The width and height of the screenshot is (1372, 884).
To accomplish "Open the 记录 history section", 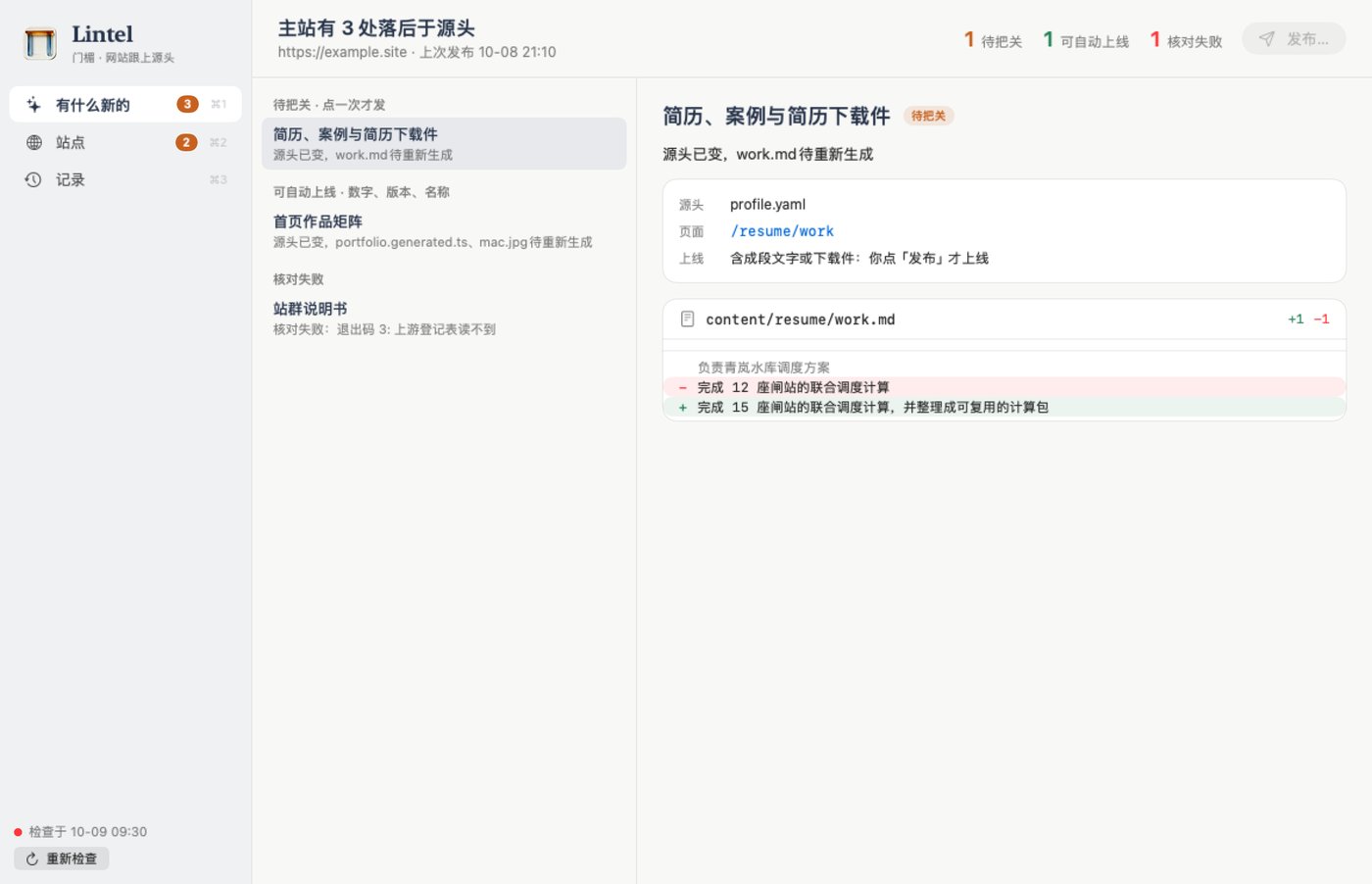I will [125, 179].
